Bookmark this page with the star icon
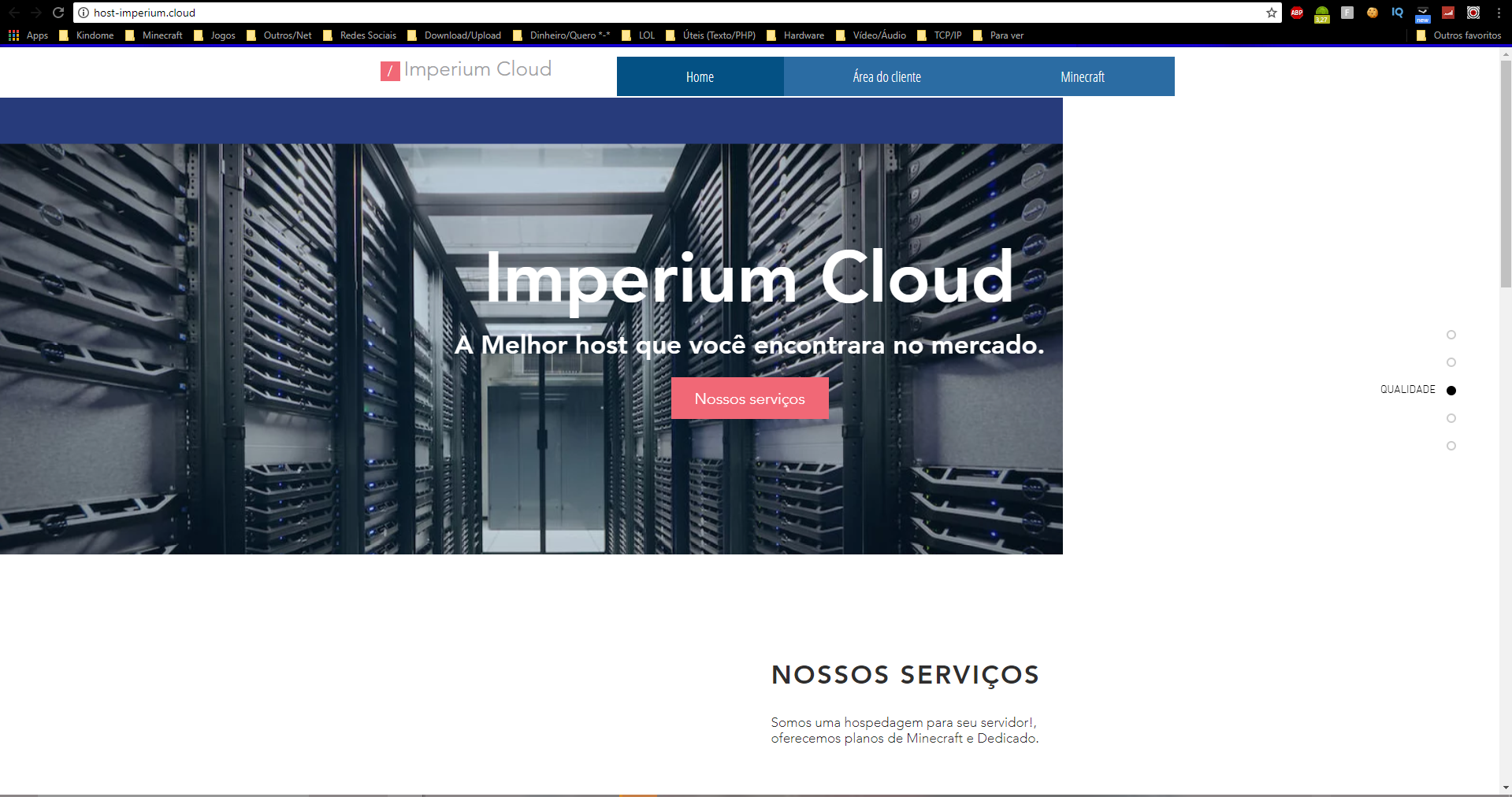The width and height of the screenshot is (1512, 797). [1271, 13]
